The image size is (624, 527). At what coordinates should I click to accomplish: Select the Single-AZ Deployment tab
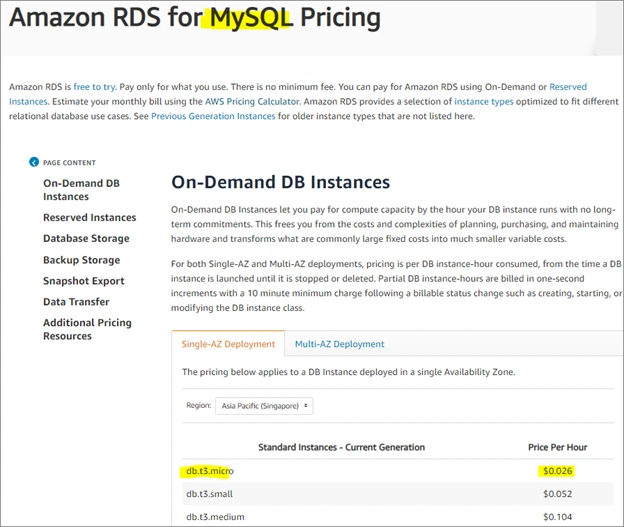click(x=228, y=344)
